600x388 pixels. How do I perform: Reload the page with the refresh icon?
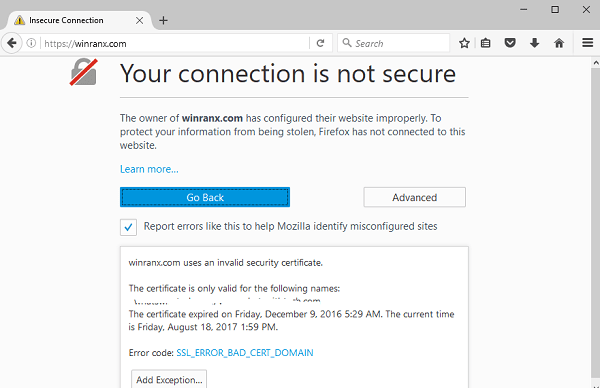tap(321, 43)
